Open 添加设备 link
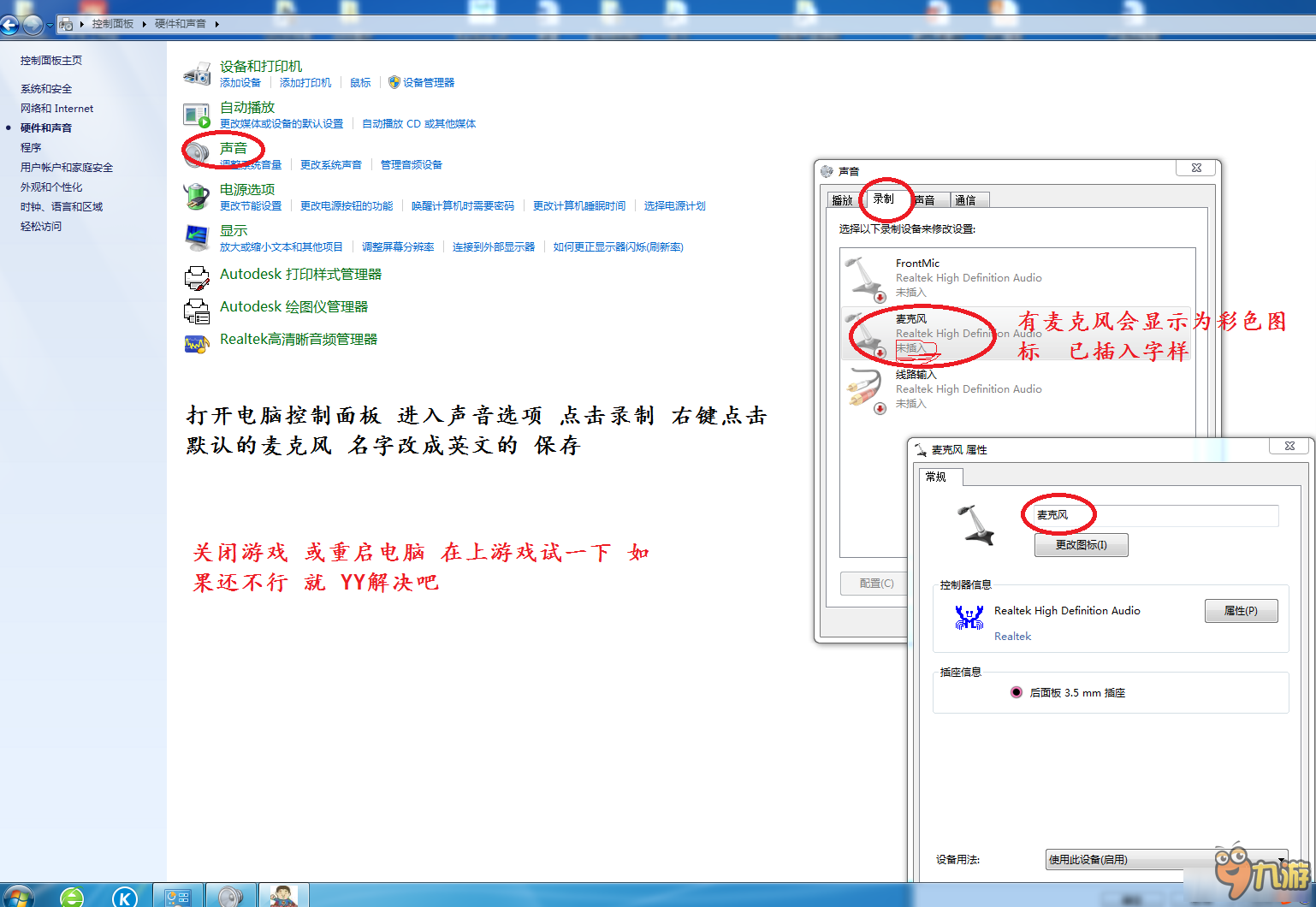Viewport: 1316px width, 907px height. [240, 83]
